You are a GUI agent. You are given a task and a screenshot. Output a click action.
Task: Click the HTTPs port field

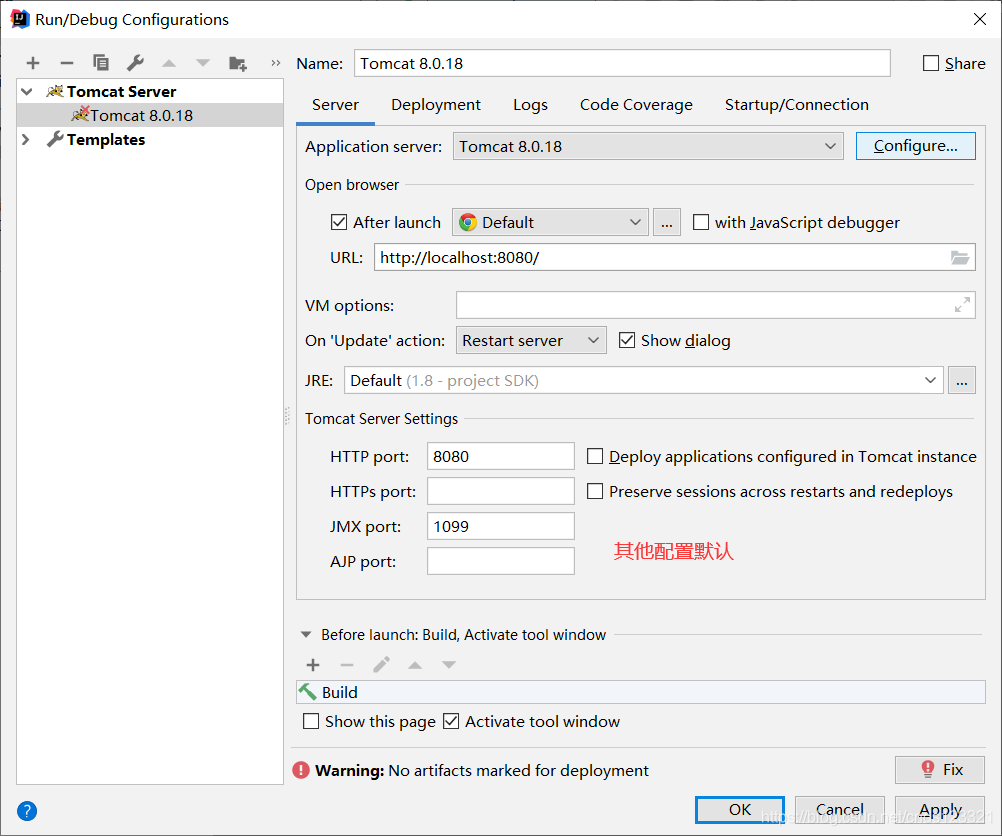click(500, 492)
